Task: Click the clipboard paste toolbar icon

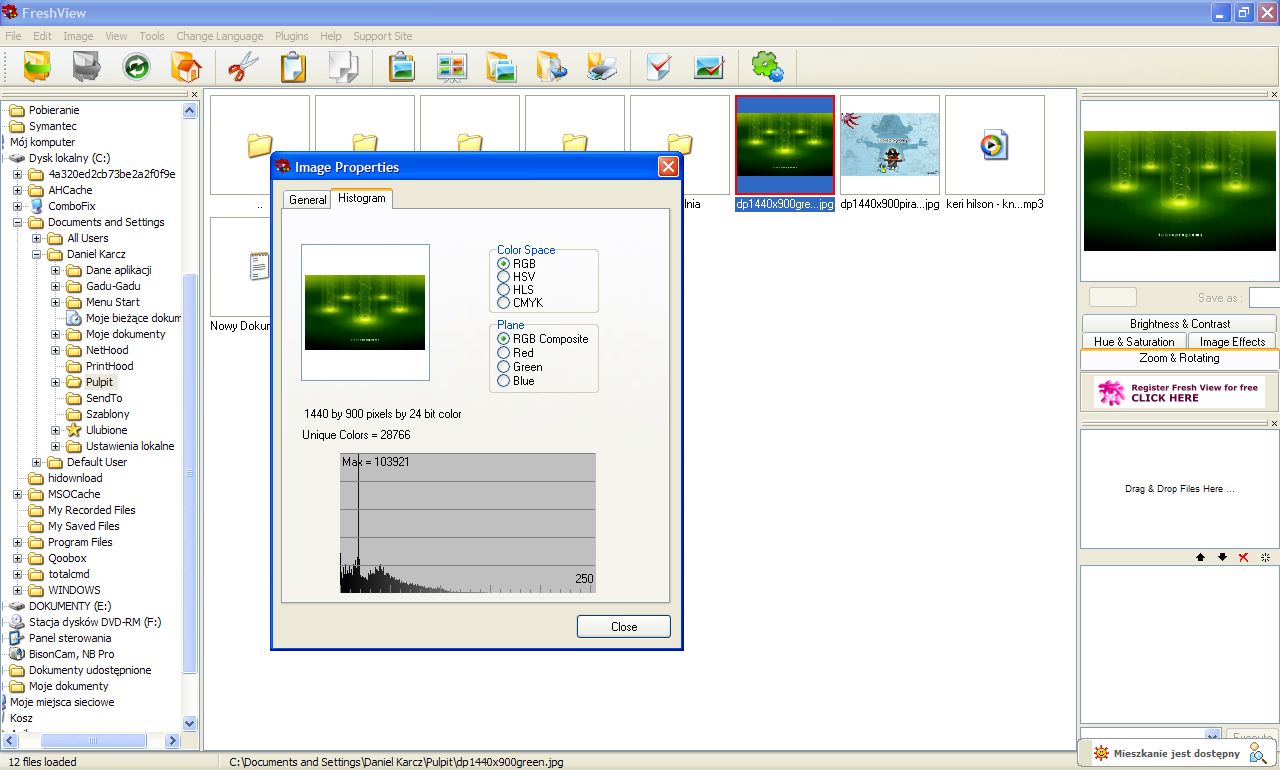Action: (x=292, y=67)
